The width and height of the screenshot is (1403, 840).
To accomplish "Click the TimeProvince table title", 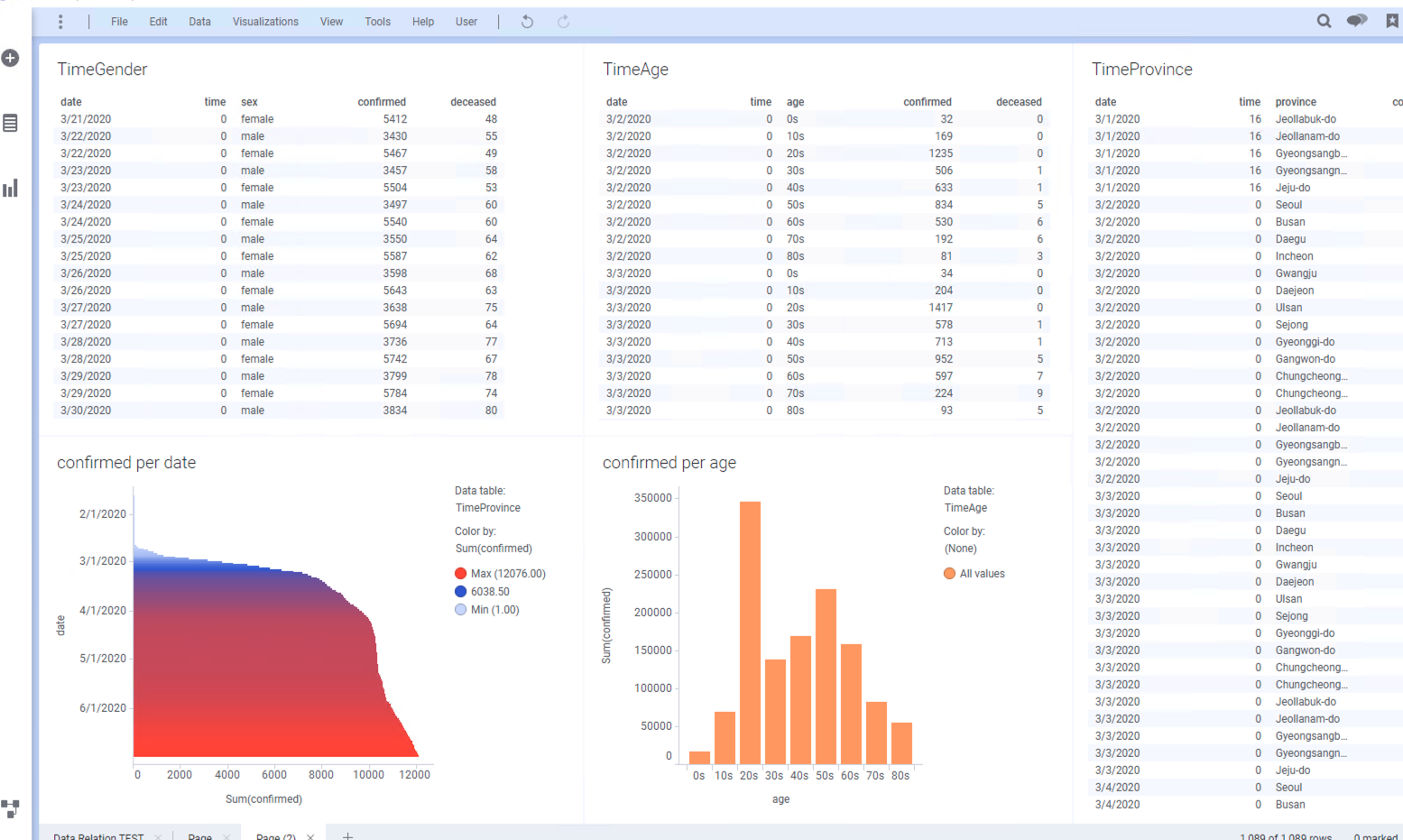I will coord(1141,69).
